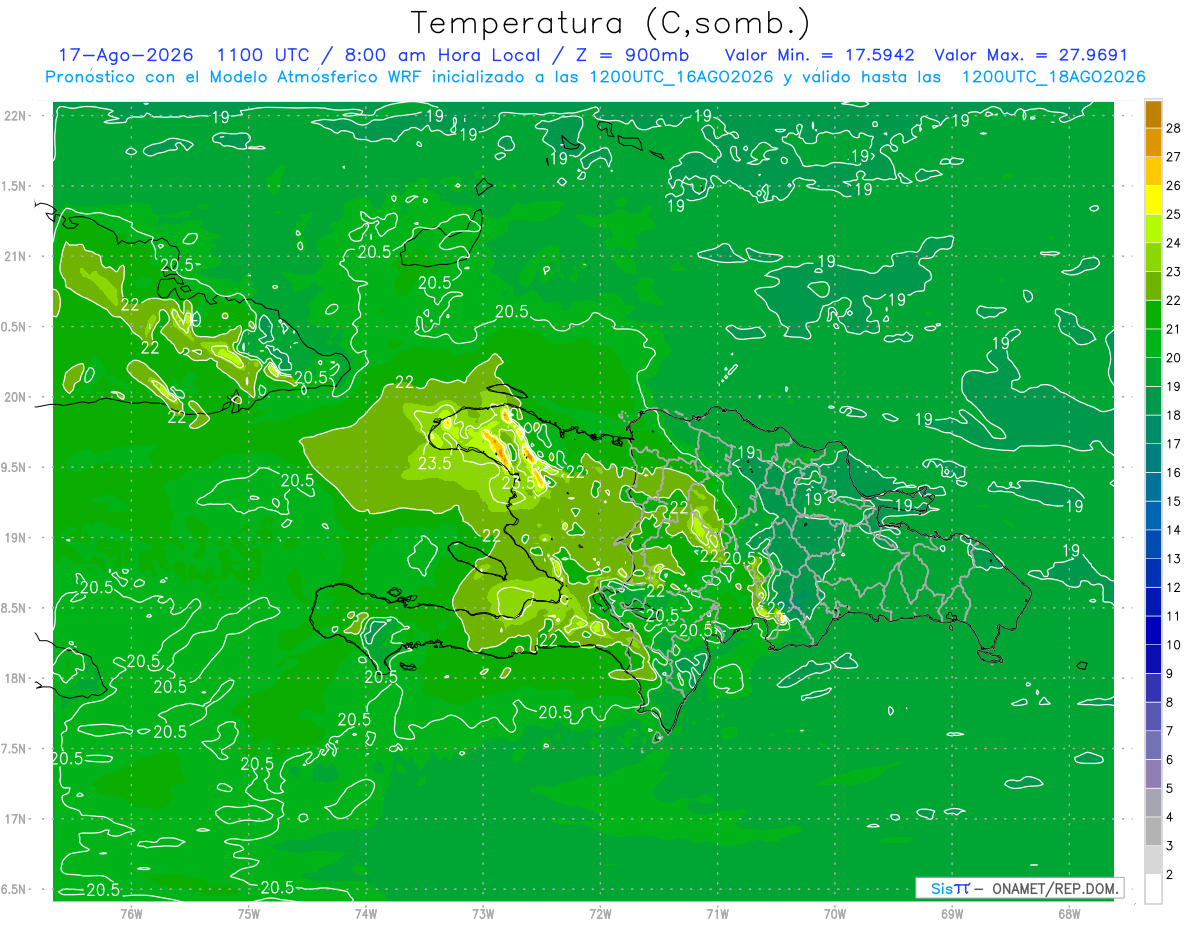Screen dimensions: 1200x927
Task: Click the time text "1100 UTC"
Action: point(264,55)
